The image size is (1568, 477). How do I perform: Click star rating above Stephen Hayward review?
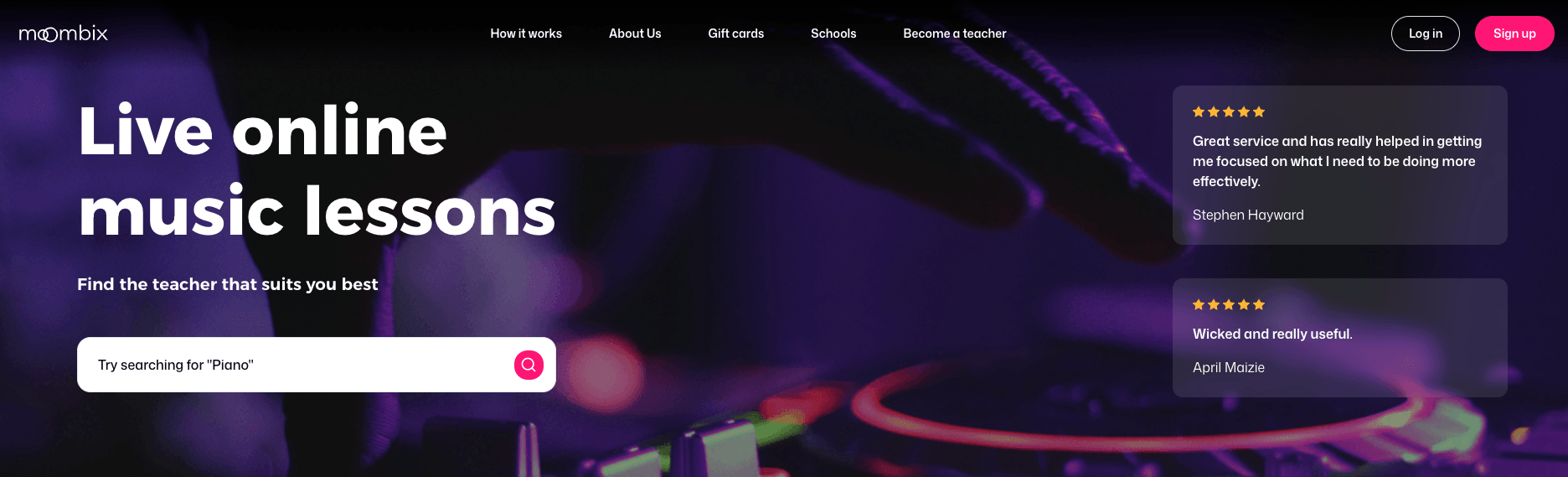click(x=1229, y=111)
